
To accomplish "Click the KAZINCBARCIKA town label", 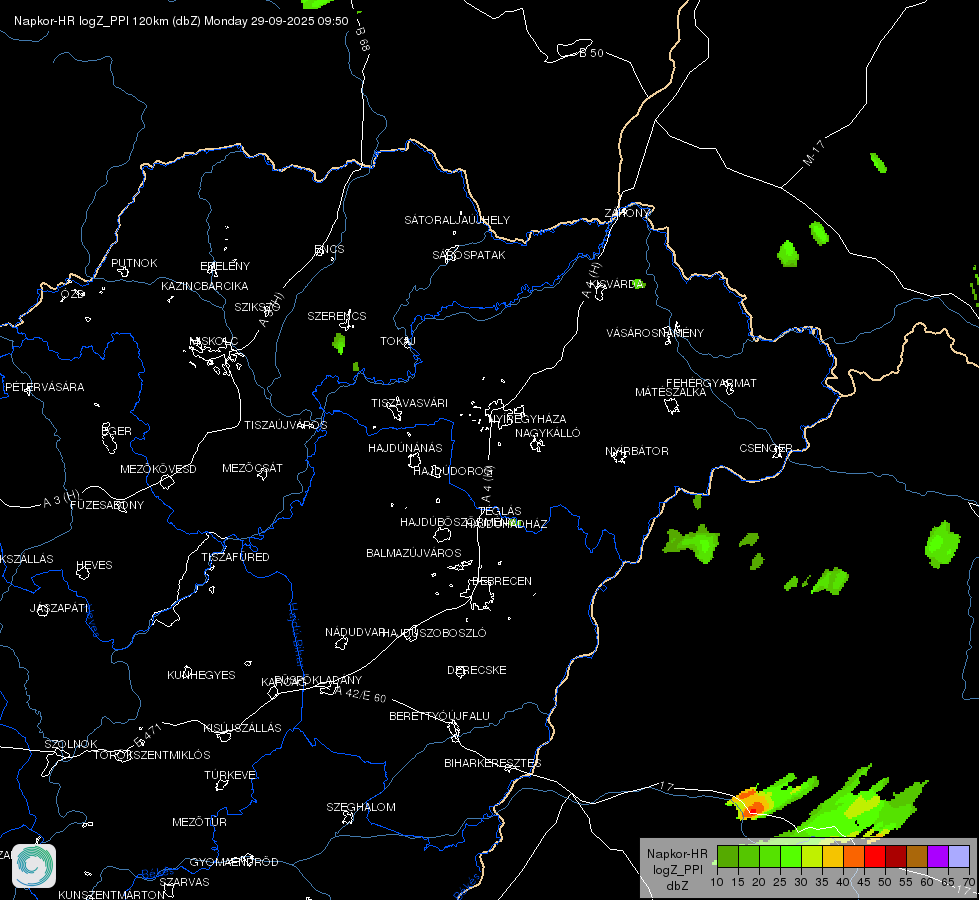I will (205, 286).
